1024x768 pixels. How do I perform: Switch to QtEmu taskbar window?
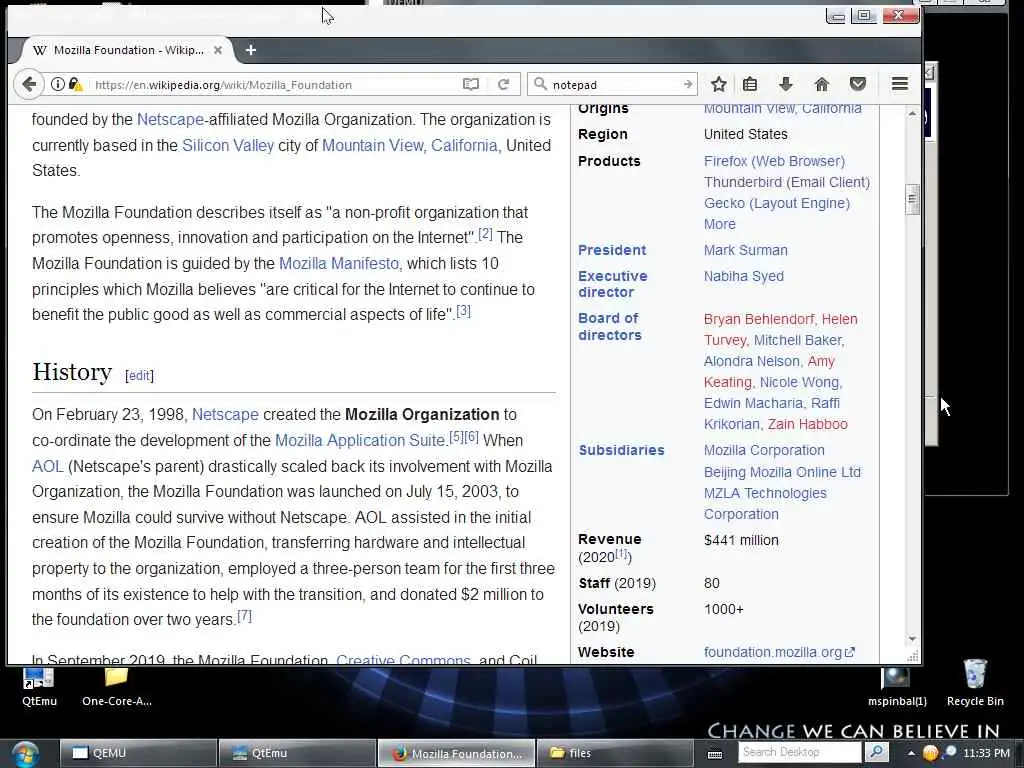(297, 753)
